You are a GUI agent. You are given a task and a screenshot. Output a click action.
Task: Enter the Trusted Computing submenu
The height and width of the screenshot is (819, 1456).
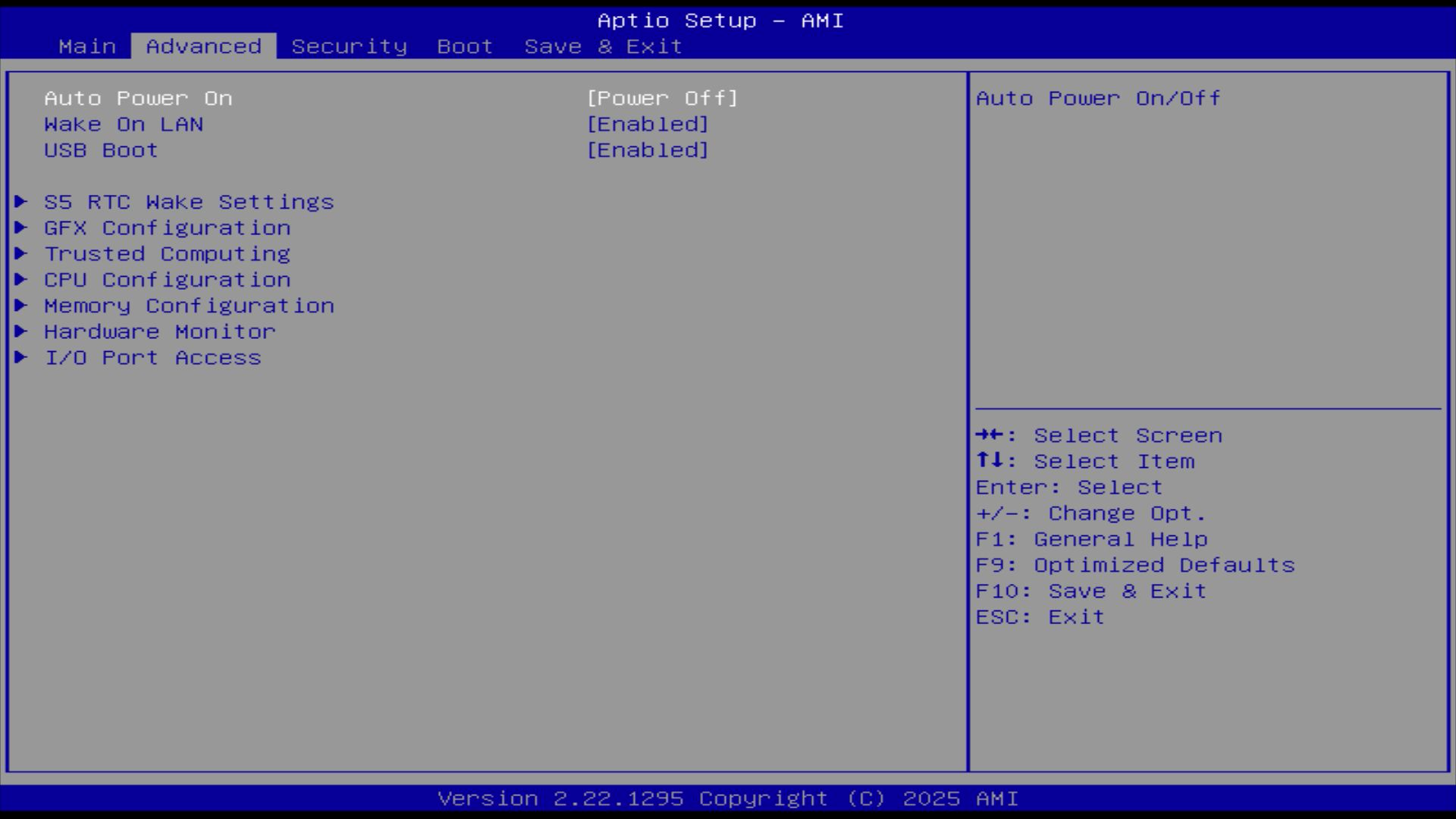[x=167, y=254]
